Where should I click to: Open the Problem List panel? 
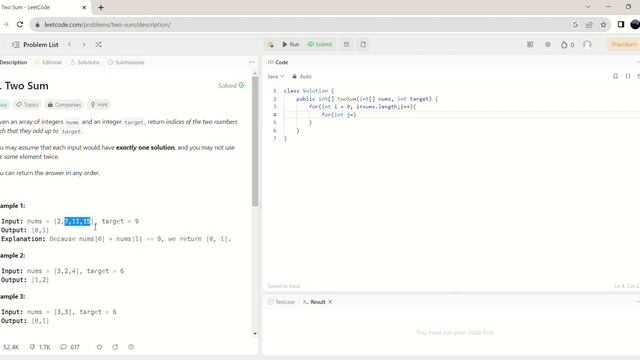[x=36, y=44]
